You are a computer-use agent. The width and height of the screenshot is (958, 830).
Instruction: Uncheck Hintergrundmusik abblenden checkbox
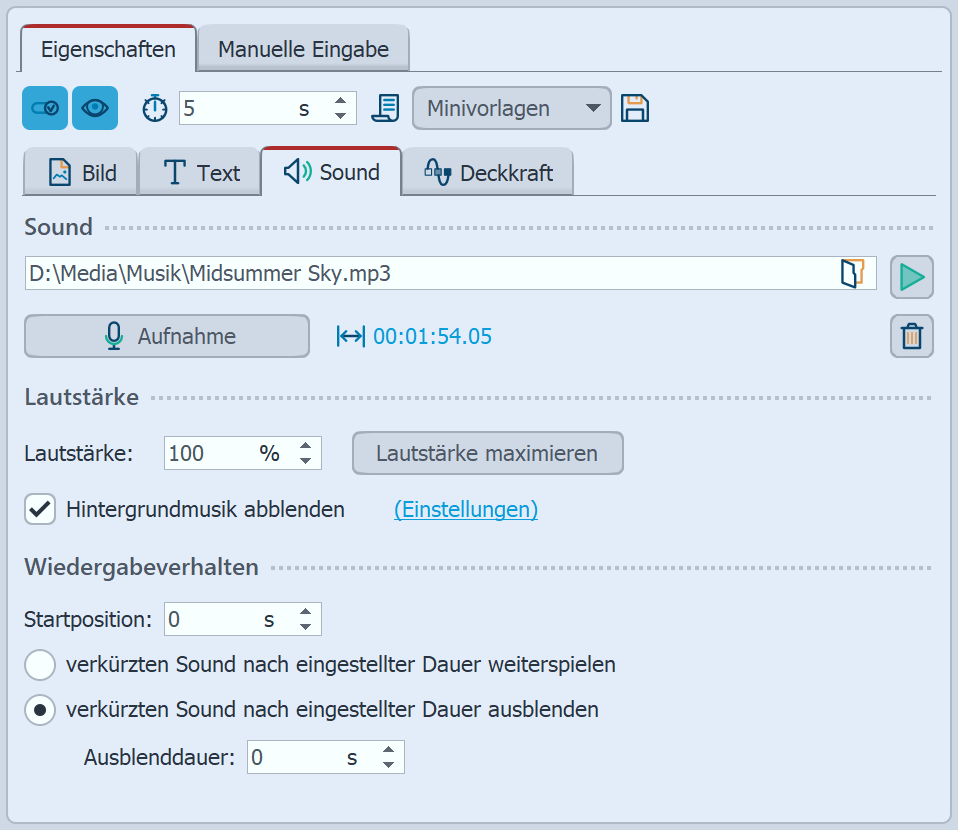click(x=40, y=509)
